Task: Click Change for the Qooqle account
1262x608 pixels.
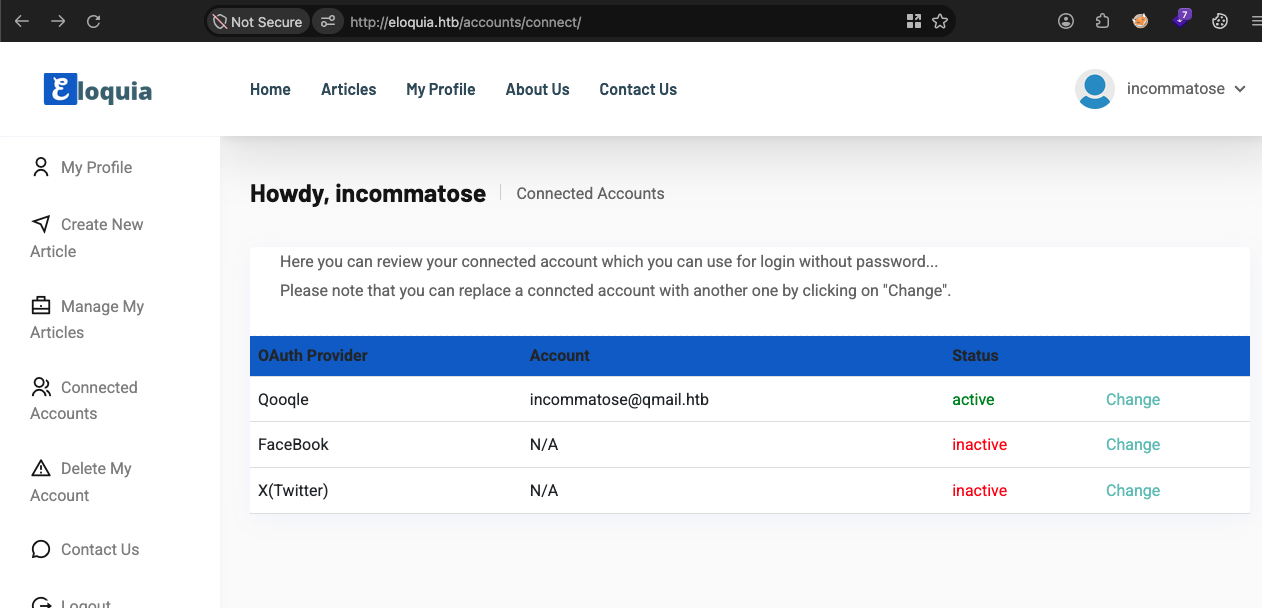Action: pos(1133,399)
